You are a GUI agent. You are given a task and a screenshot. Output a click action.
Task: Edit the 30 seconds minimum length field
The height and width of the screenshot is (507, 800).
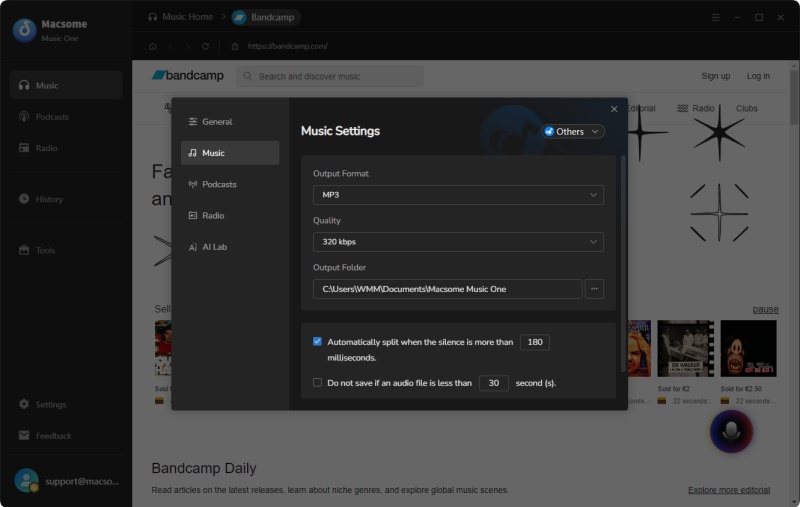click(x=493, y=383)
